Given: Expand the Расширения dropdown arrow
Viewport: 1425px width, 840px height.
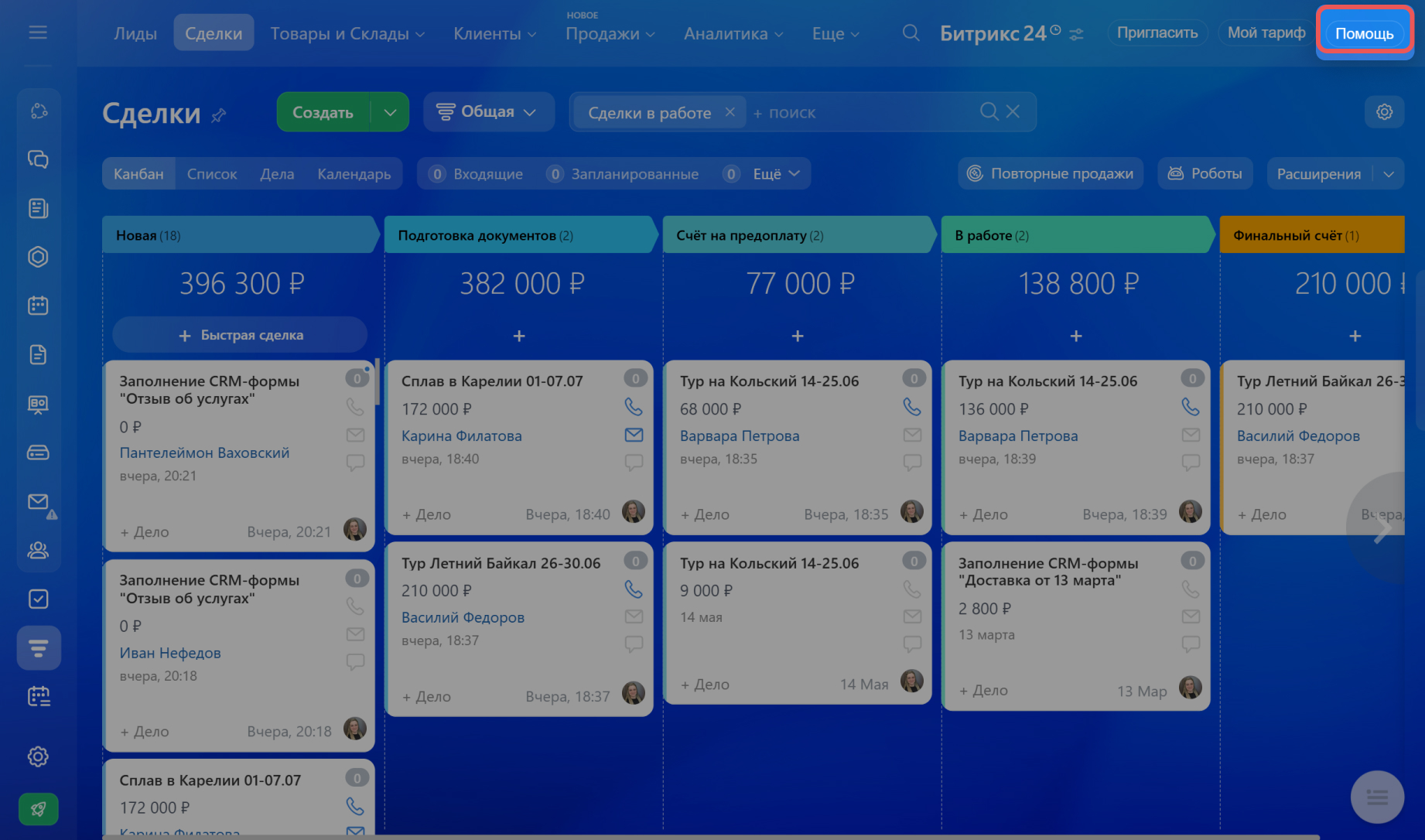Looking at the screenshot, I should point(1389,174).
